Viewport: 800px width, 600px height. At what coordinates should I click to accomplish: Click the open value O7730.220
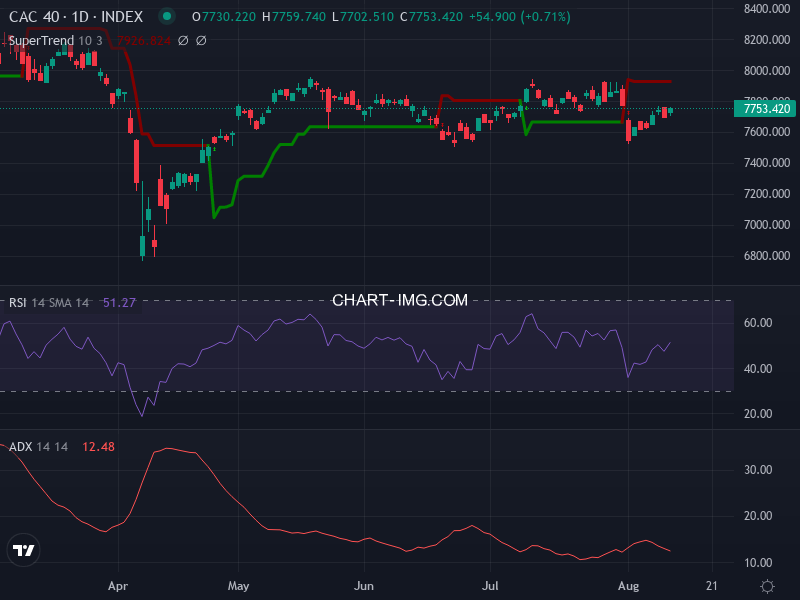pyautogui.click(x=223, y=17)
